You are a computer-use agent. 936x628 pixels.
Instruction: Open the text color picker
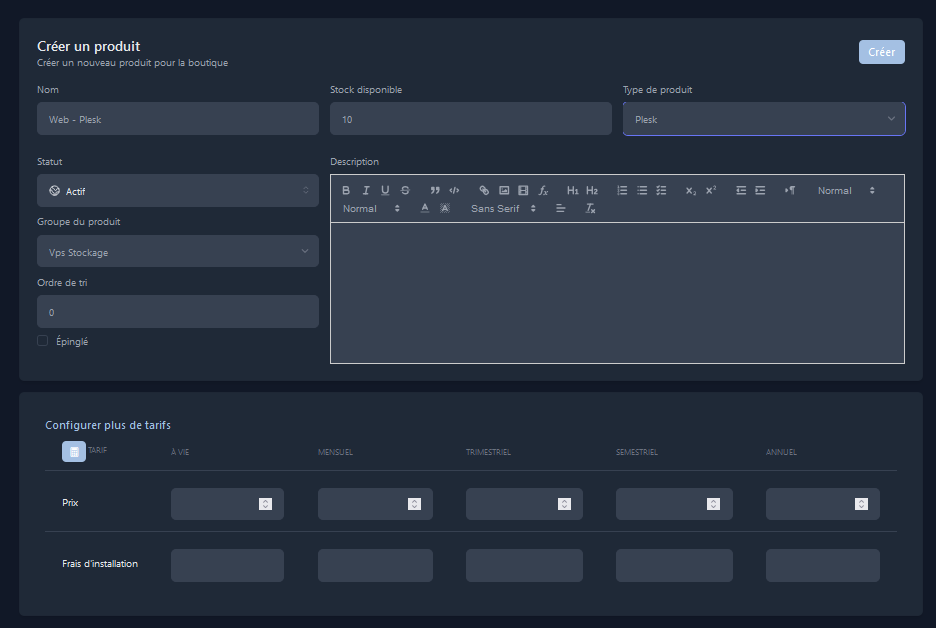425,209
